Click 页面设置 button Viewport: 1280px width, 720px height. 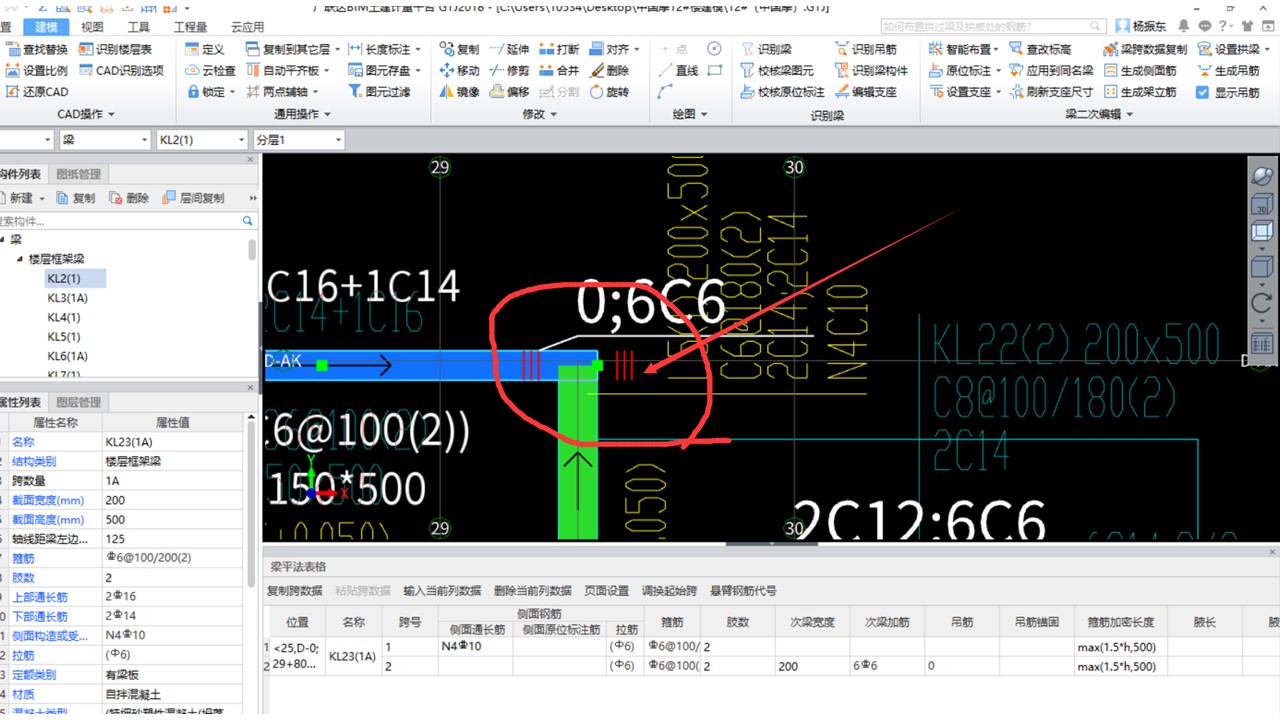[606, 591]
